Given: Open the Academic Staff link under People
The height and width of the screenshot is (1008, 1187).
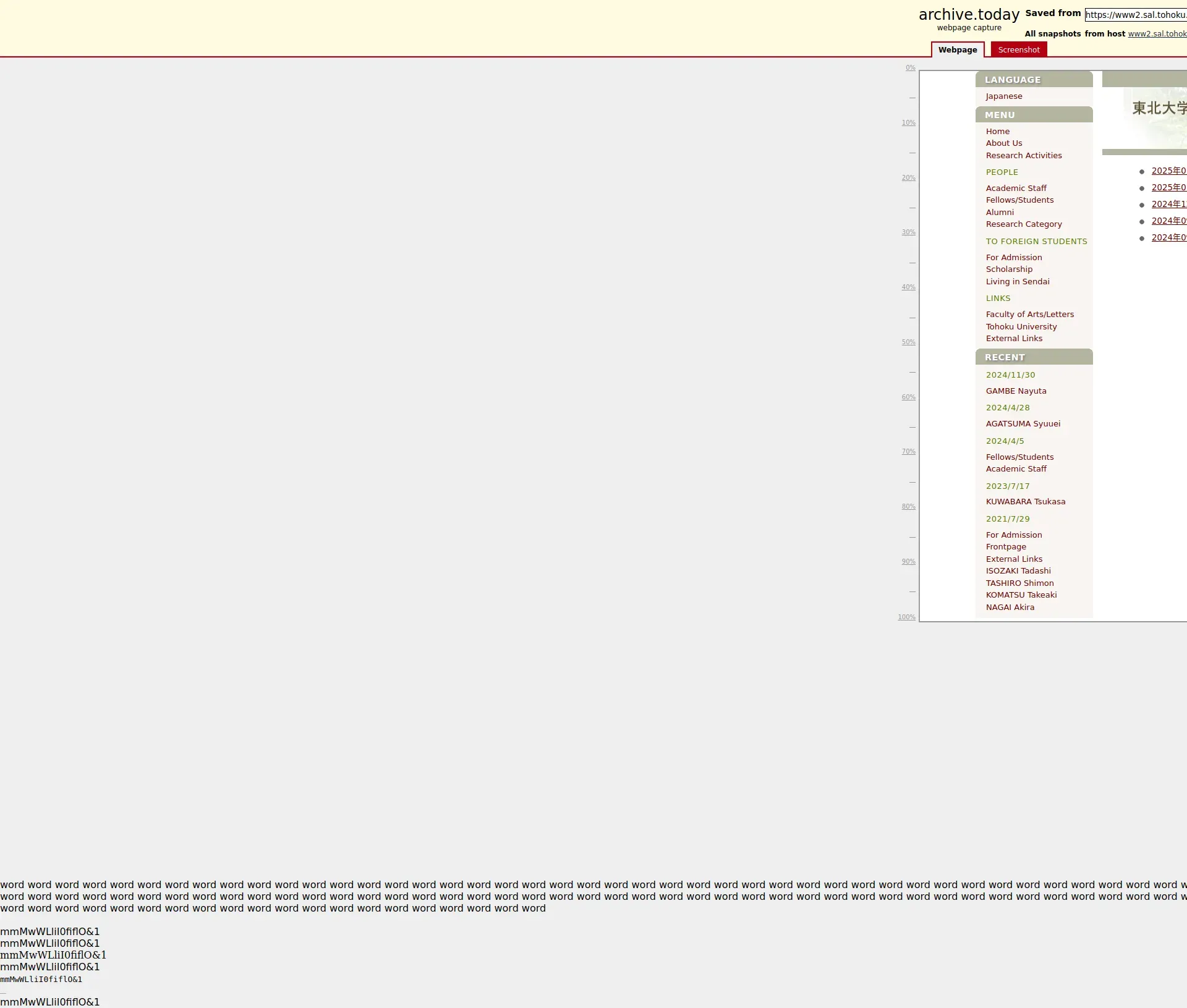Looking at the screenshot, I should pos(1016,188).
